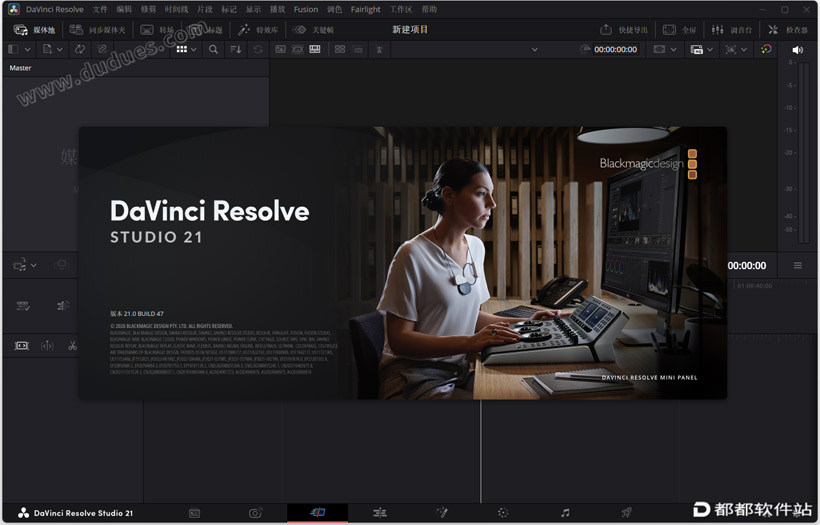Switch to the Cut page tab
This screenshot has width=820, height=525.
click(317, 512)
